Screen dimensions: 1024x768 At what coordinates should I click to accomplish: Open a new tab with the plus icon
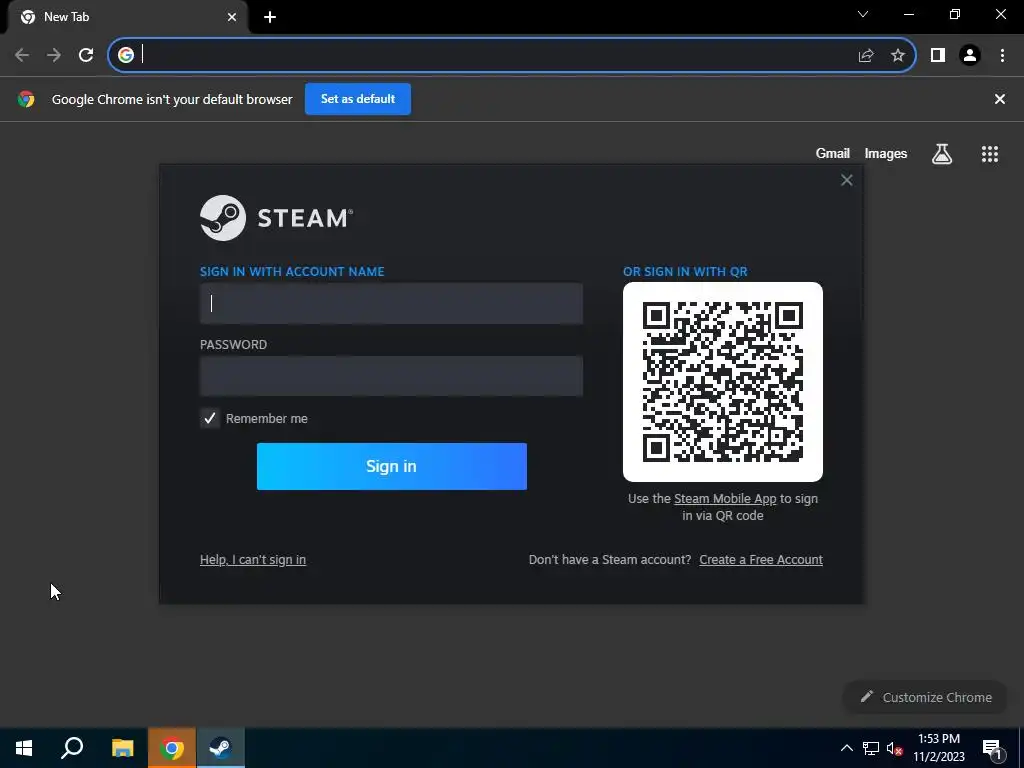click(x=270, y=17)
